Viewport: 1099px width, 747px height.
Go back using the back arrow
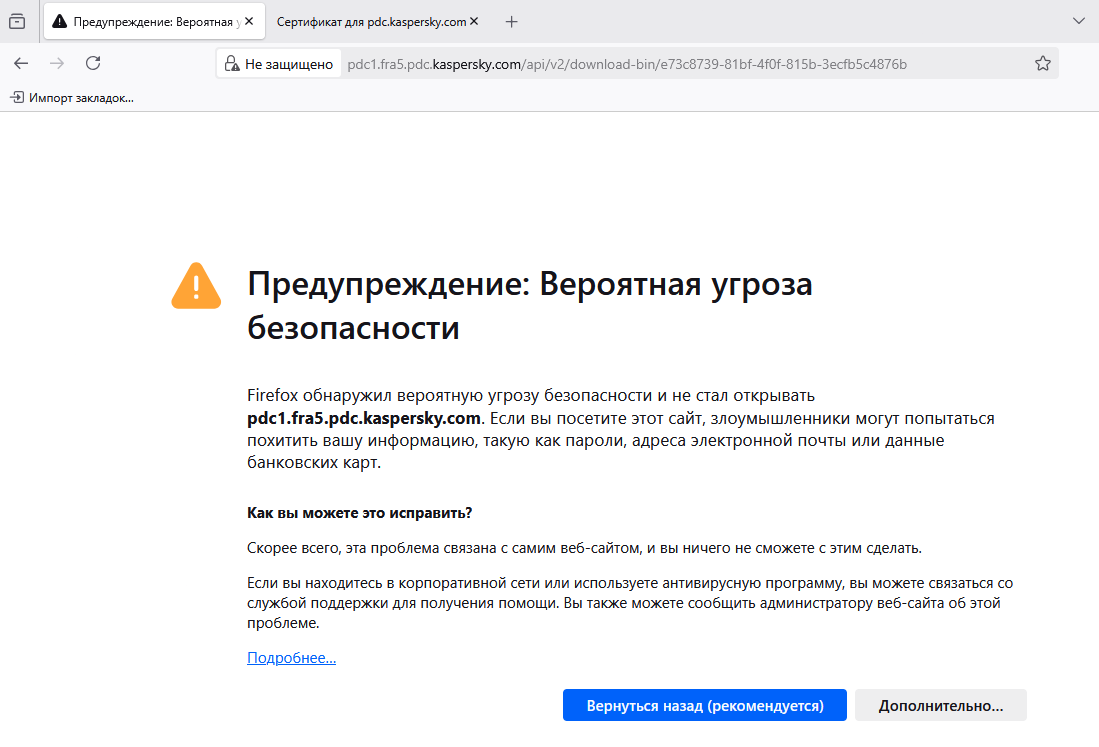point(21,63)
